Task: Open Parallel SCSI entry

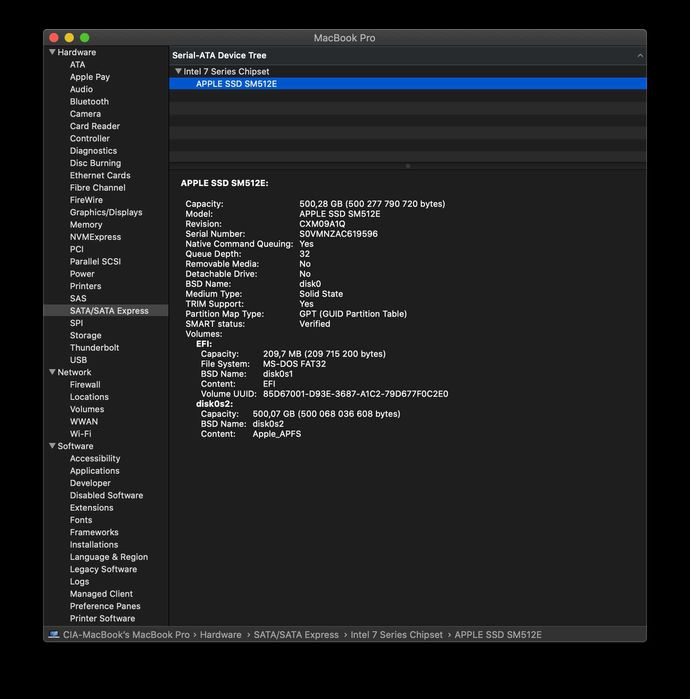Action: tap(95, 262)
